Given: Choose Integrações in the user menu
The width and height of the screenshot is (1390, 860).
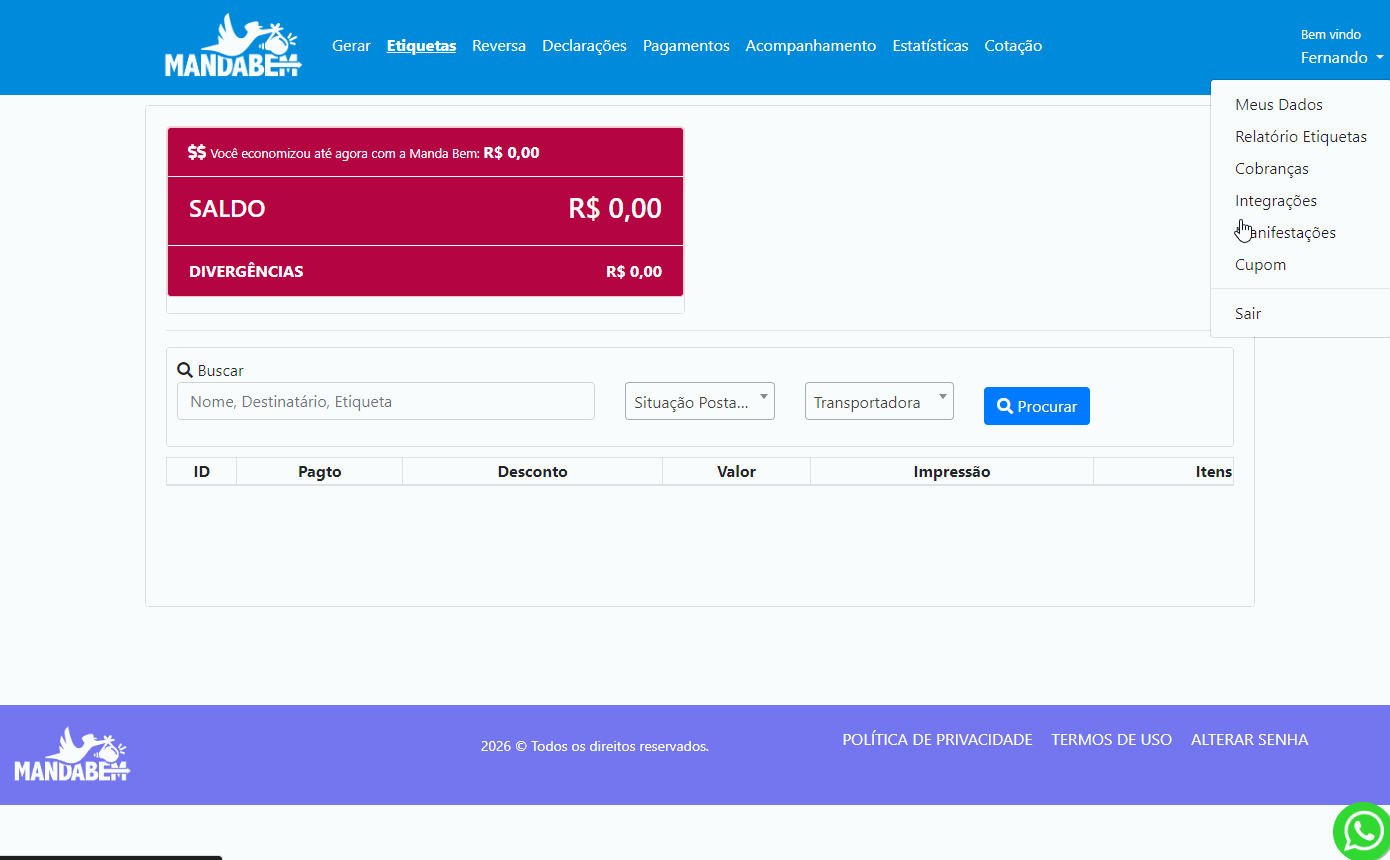Looking at the screenshot, I should point(1275,201).
